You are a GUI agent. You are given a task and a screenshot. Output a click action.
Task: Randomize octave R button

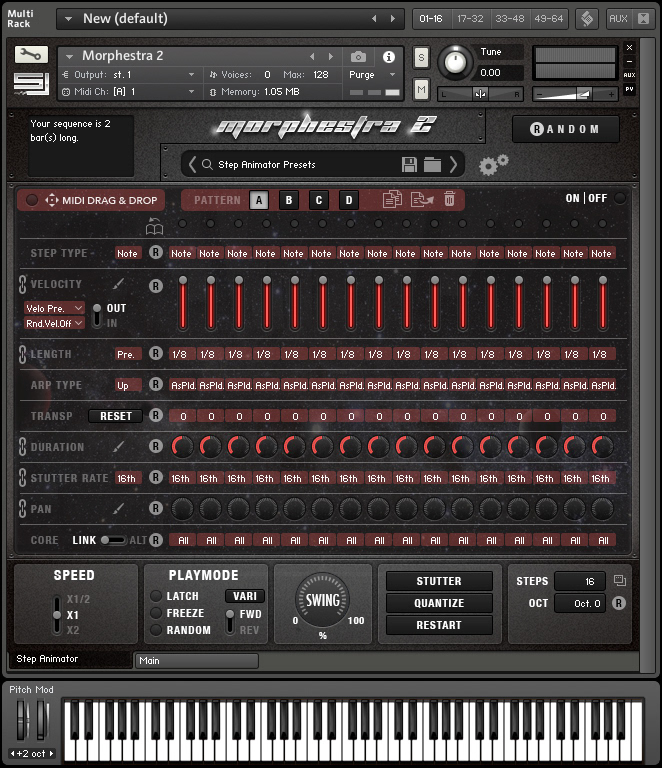point(619,603)
